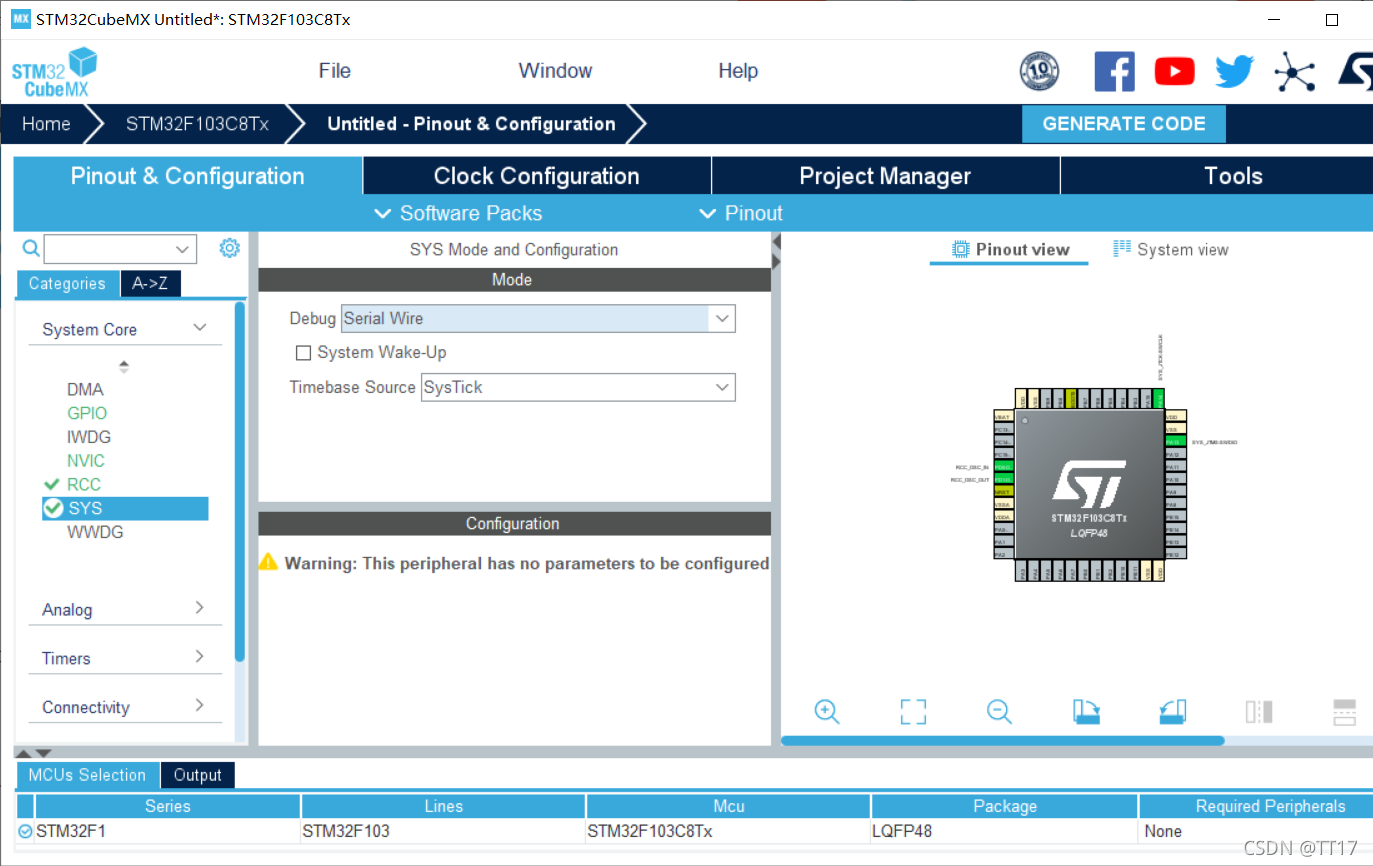The image size is (1373, 866).
Task: Switch to the Tools tab
Action: click(1217, 176)
